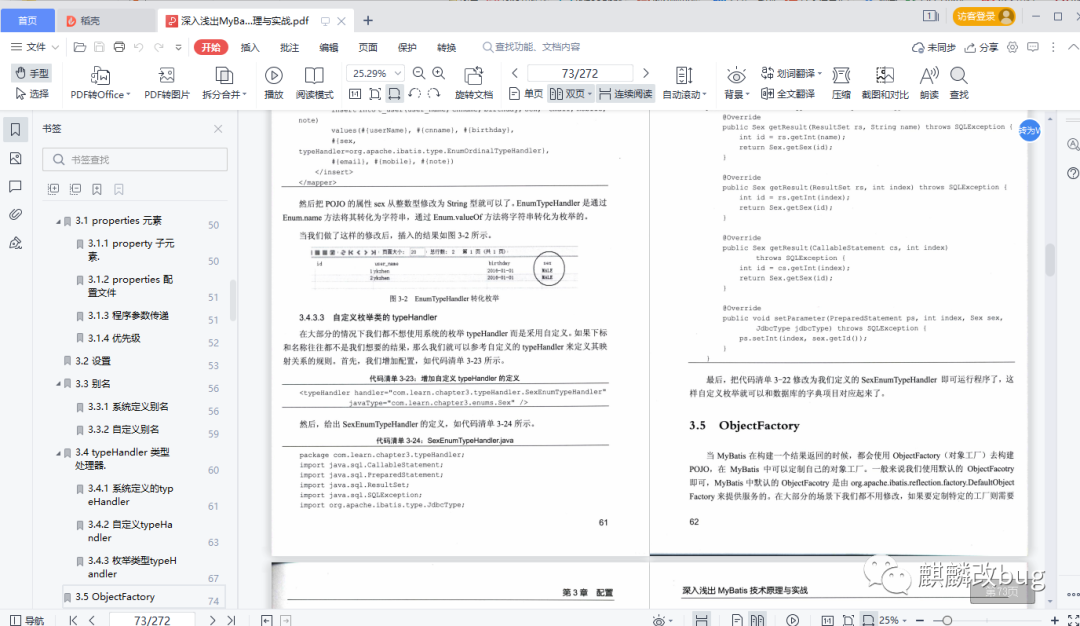Open the comments panel in sidebar
This screenshot has height=626, width=1080.
pyautogui.click(x=15, y=187)
